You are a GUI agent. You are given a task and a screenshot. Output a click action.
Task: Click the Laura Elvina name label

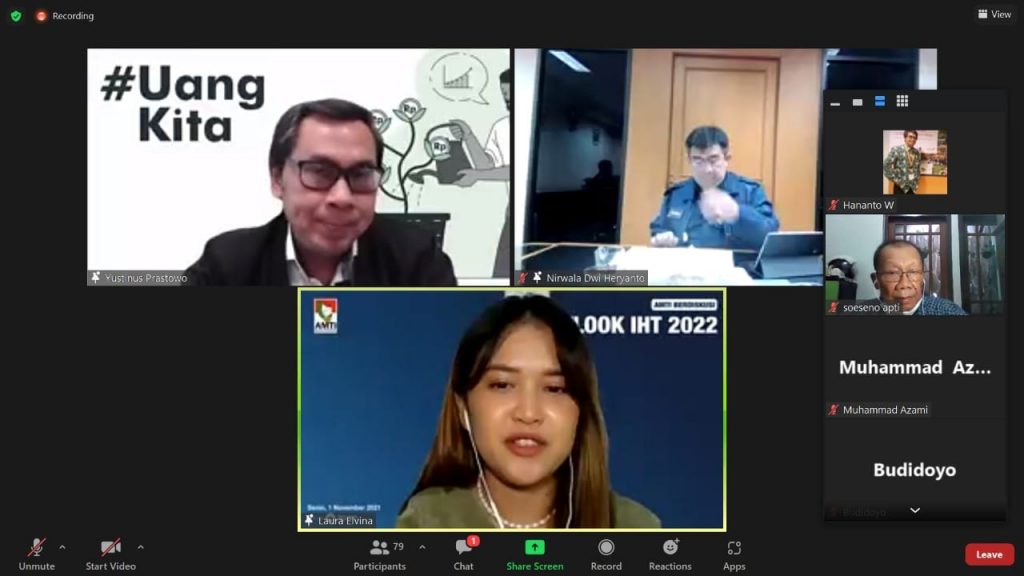pyautogui.click(x=345, y=520)
